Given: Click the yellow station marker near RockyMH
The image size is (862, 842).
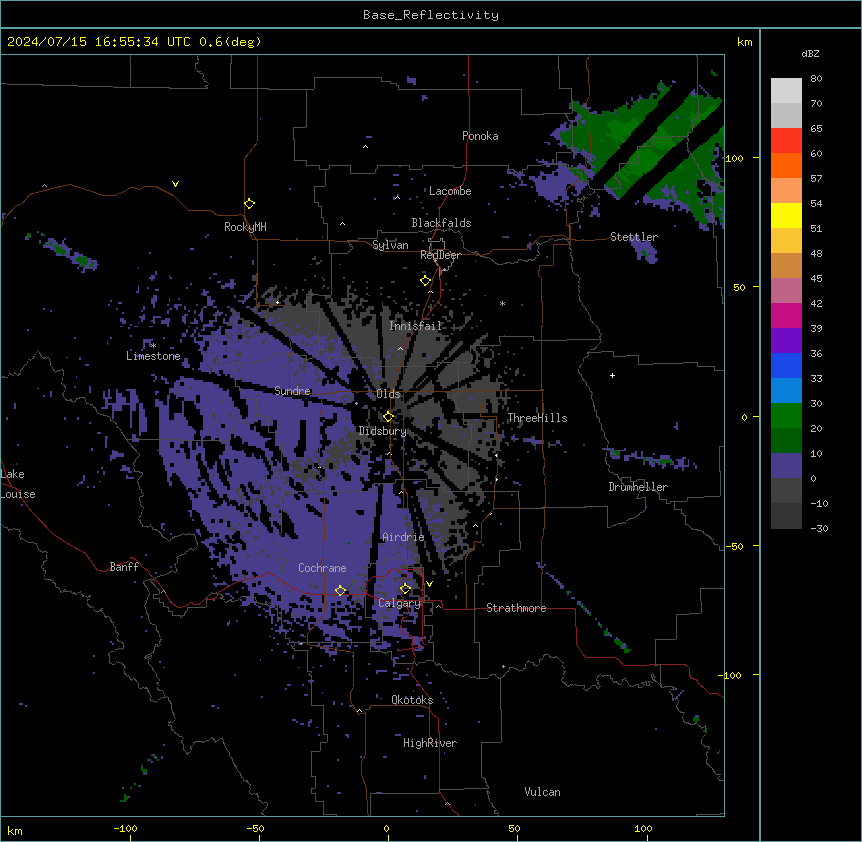Looking at the screenshot, I should [x=249, y=204].
